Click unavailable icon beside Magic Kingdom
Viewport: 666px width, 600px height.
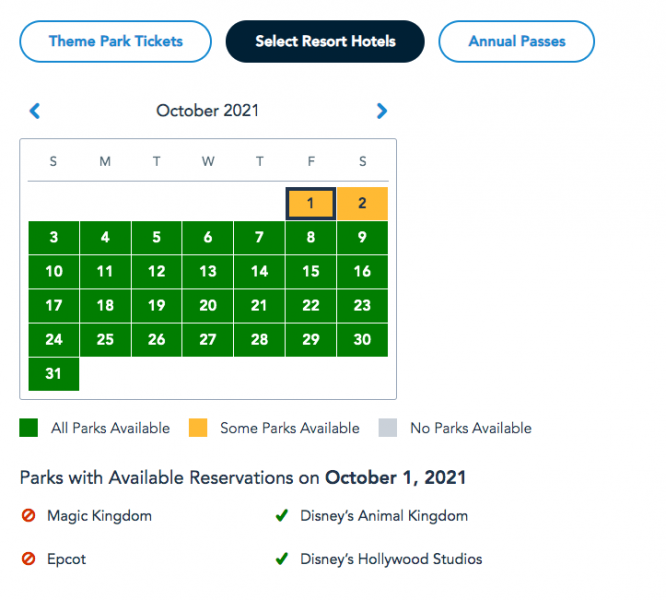tap(28, 516)
